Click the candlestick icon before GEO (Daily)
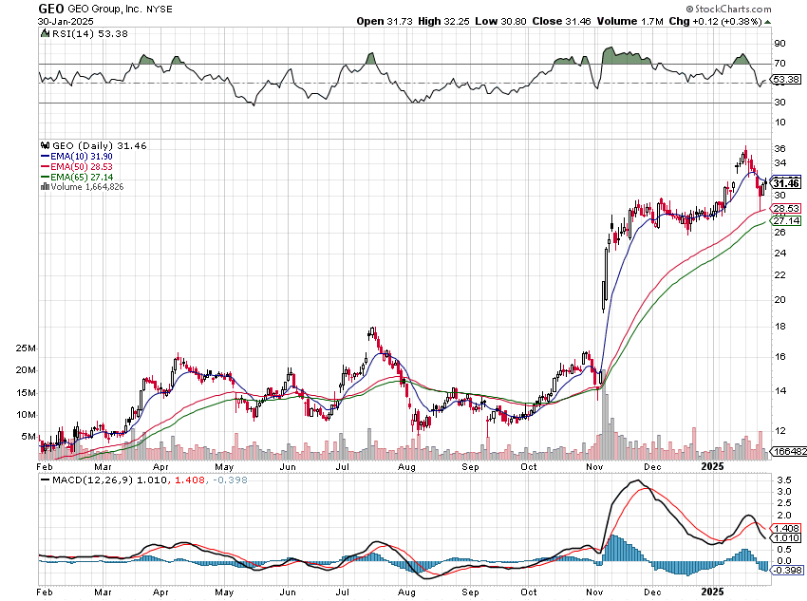This screenshot has width=807, height=601. click(x=45, y=146)
